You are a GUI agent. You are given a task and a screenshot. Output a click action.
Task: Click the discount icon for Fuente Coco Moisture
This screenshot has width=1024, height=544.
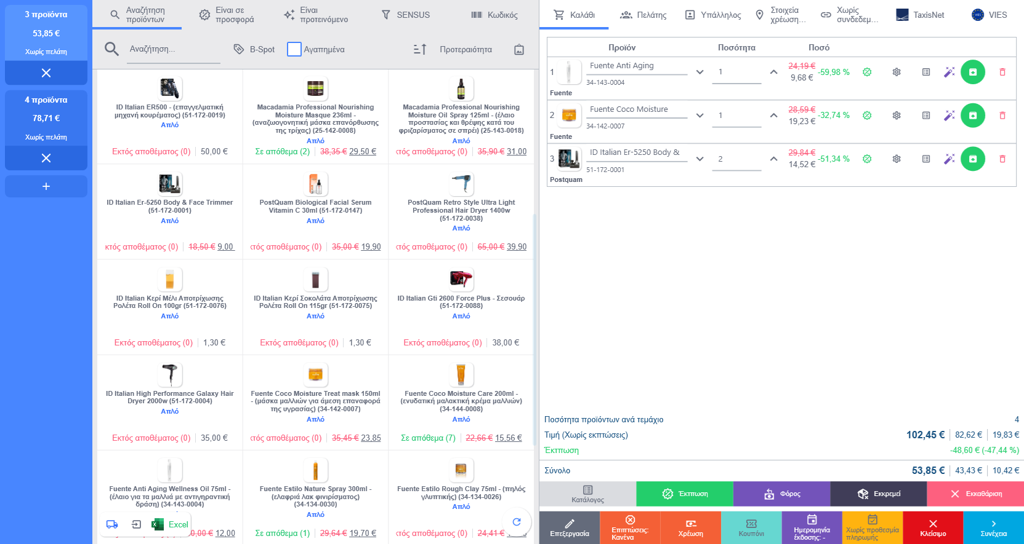coord(867,116)
